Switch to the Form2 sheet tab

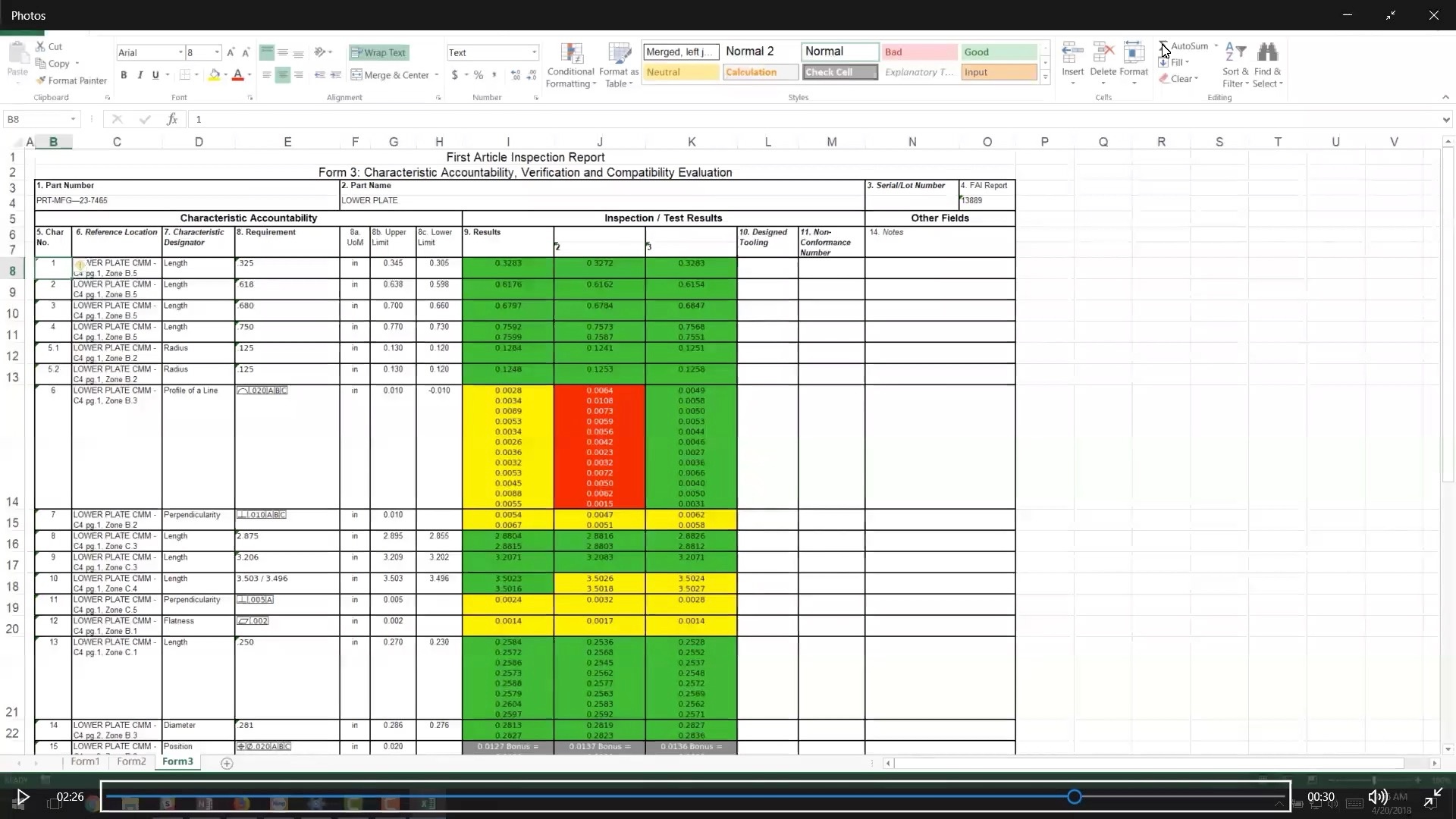pos(131,761)
